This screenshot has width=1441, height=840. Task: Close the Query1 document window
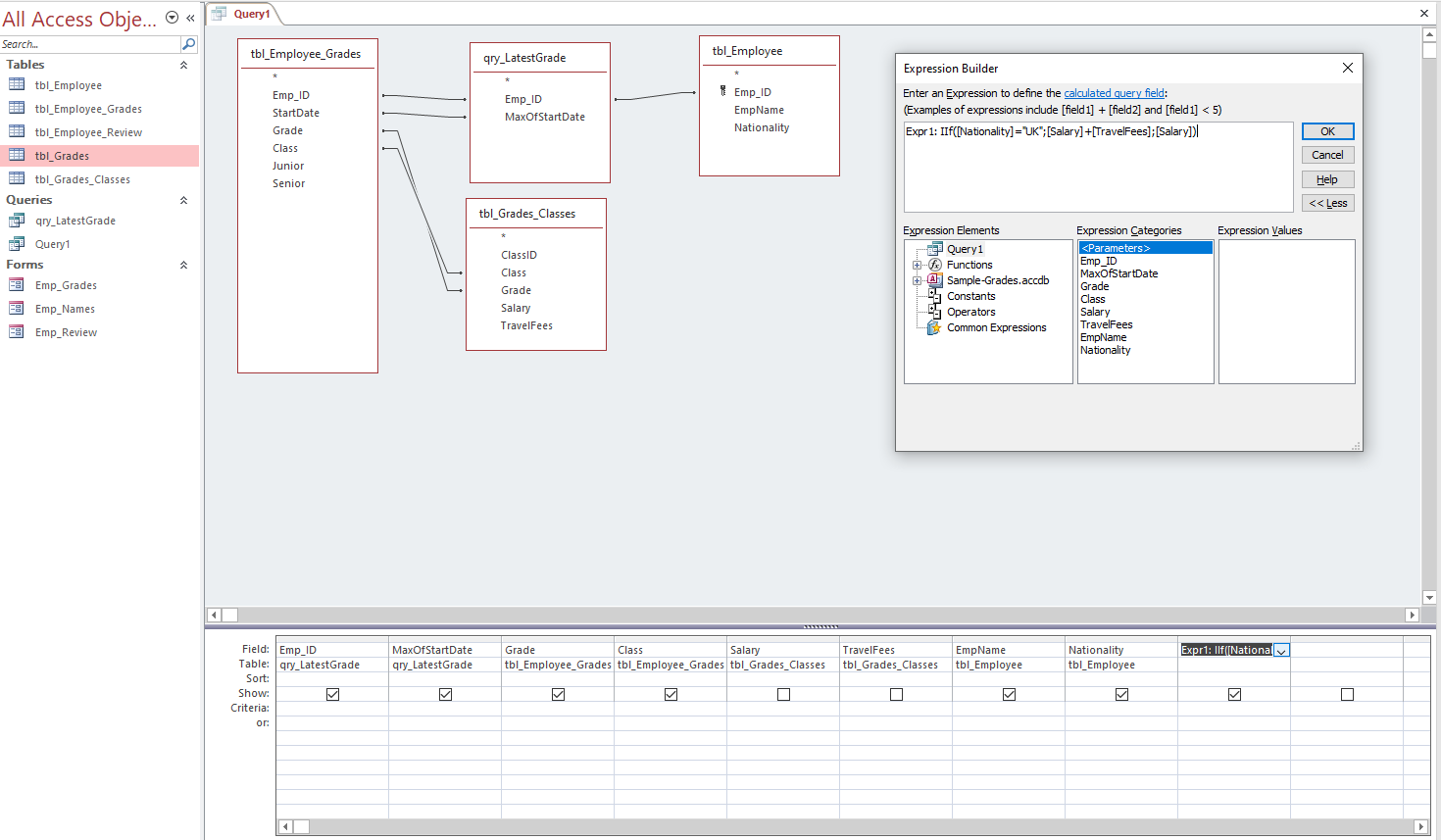pyautogui.click(x=1424, y=14)
